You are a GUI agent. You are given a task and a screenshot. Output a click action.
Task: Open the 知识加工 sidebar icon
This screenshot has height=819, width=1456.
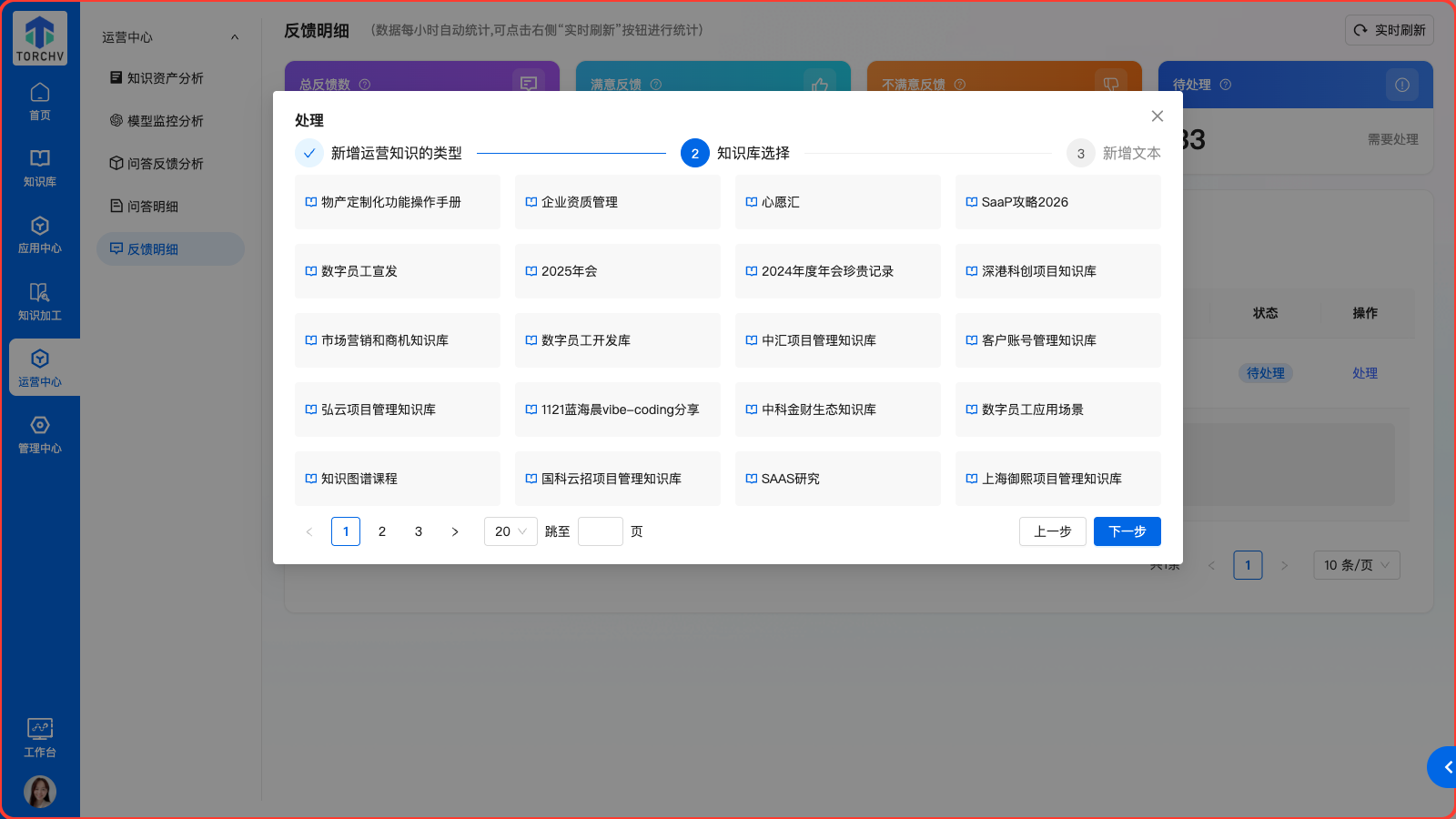[x=40, y=302]
